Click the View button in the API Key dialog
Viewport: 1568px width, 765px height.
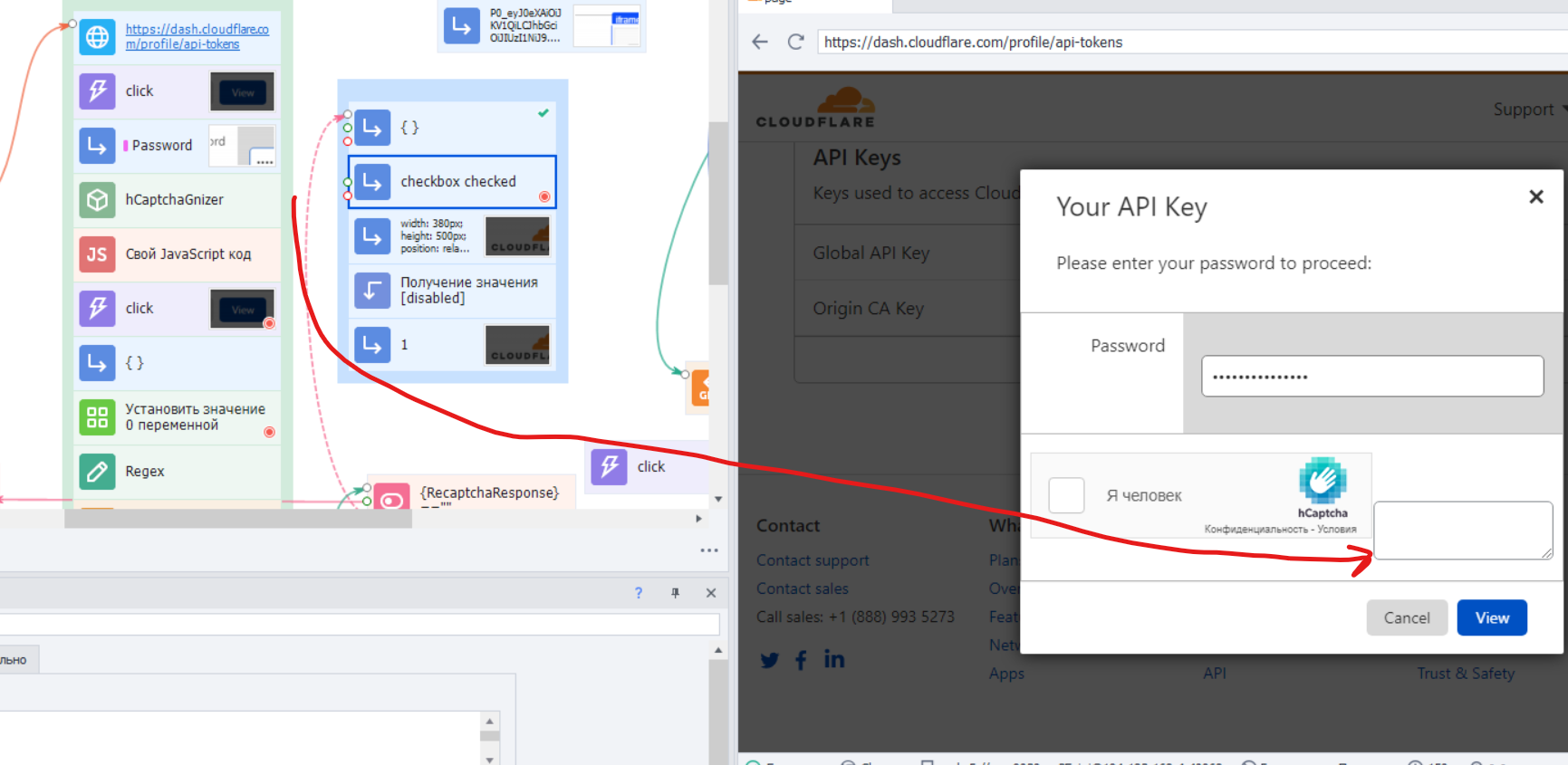pyautogui.click(x=1492, y=617)
